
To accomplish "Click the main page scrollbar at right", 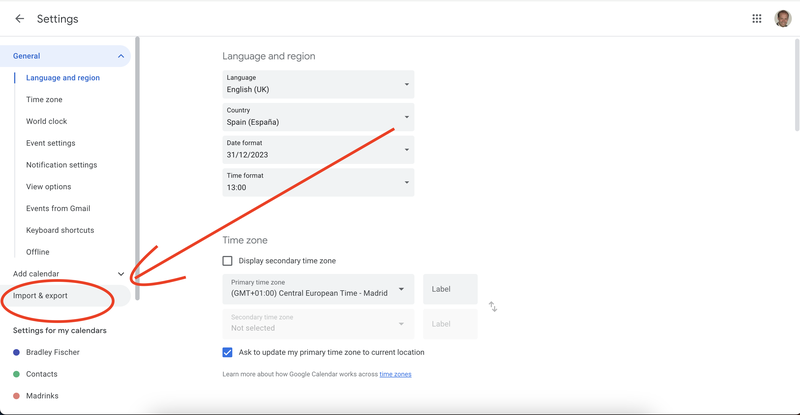I will 797,85.
